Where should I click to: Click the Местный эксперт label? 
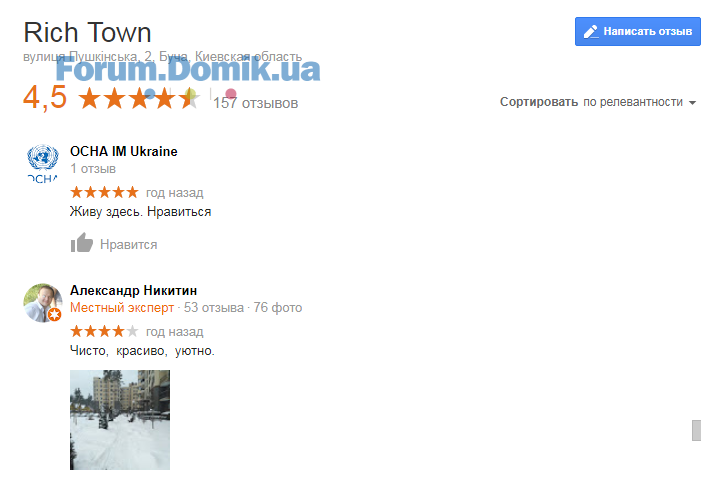pyautogui.click(x=122, y=307)
